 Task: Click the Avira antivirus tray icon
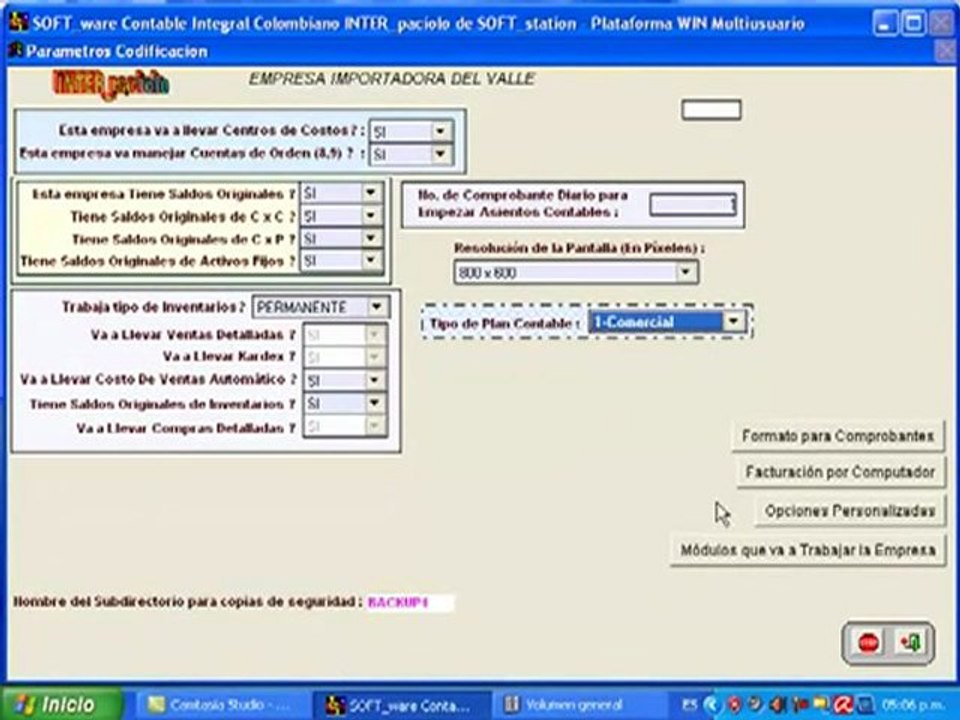tap(842, 705)
